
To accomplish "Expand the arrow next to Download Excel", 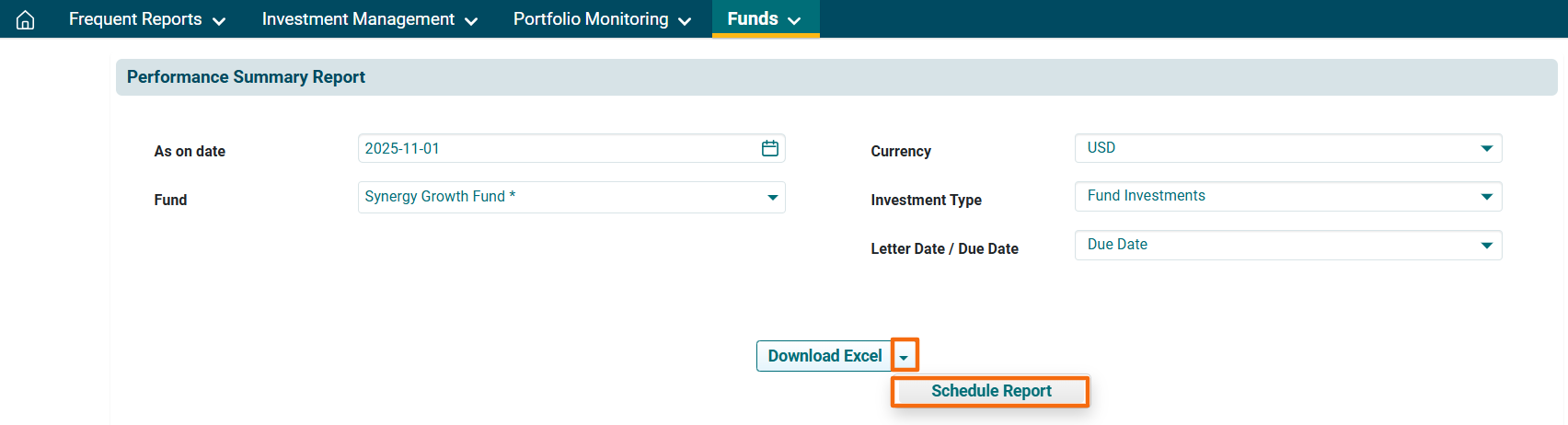I will pyautogui.click(x=904, y=356).
